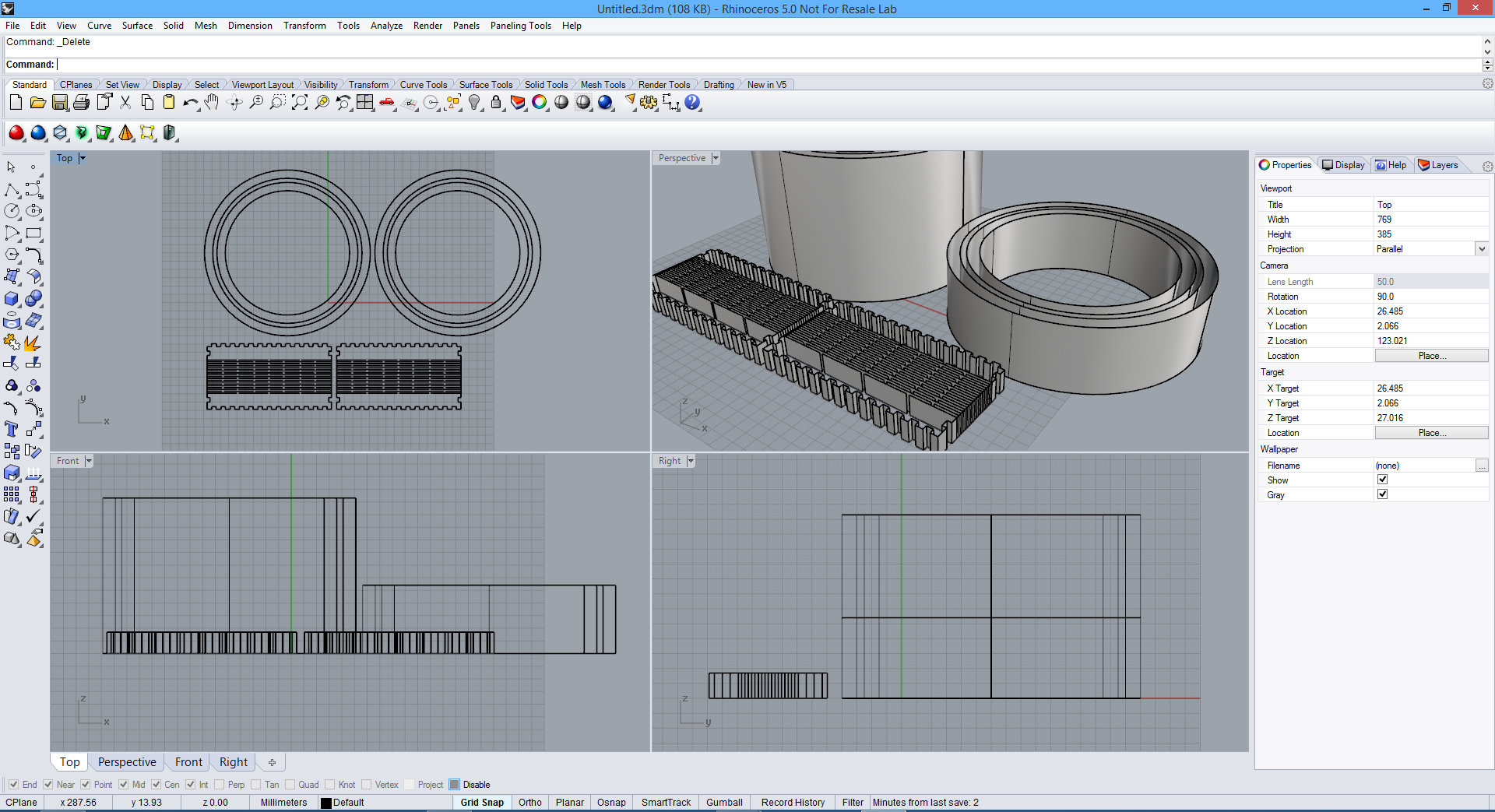Image resolution: width=1495 pixels, height=812 pixels.
Task: Select the Zoom Extents tool
Action: pos(300,102)
